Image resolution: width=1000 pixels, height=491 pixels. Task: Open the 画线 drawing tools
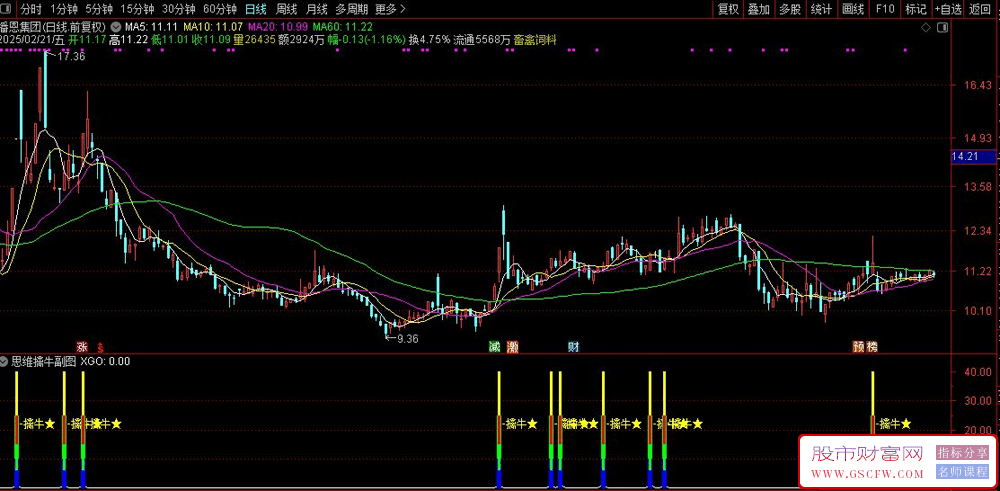[852, 9]
